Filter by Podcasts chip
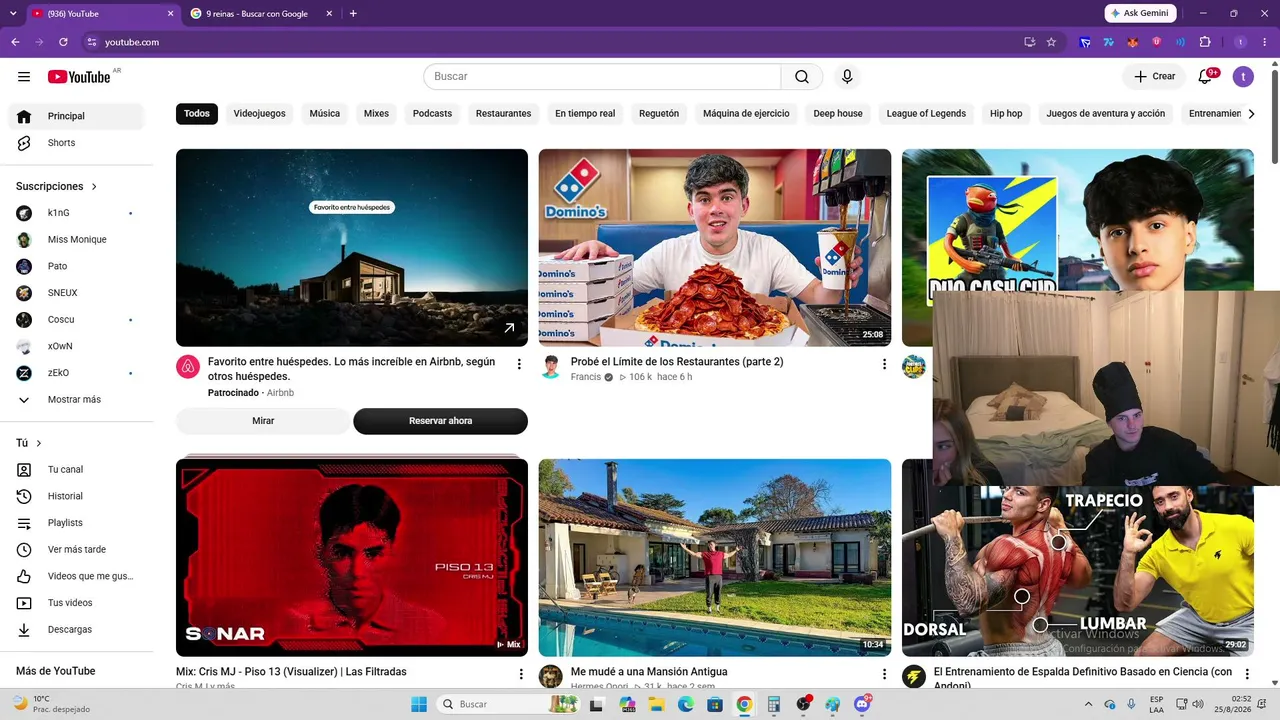Image resolution: width=1280 pixels, height=720 pixels. coord(432,114)
